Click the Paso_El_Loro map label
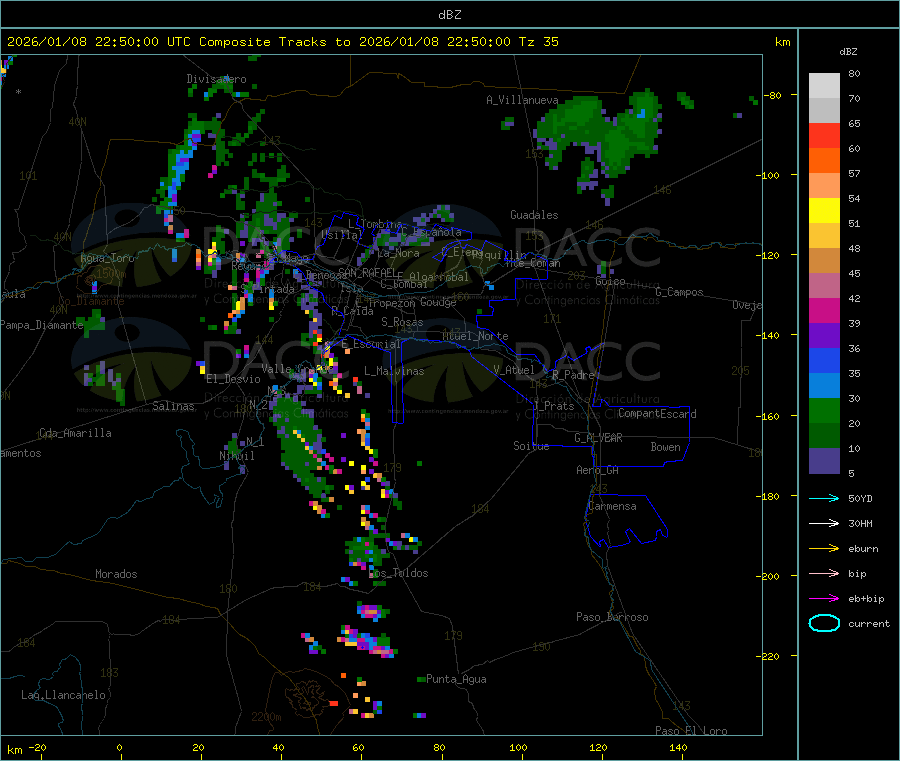 coord(691,731)
